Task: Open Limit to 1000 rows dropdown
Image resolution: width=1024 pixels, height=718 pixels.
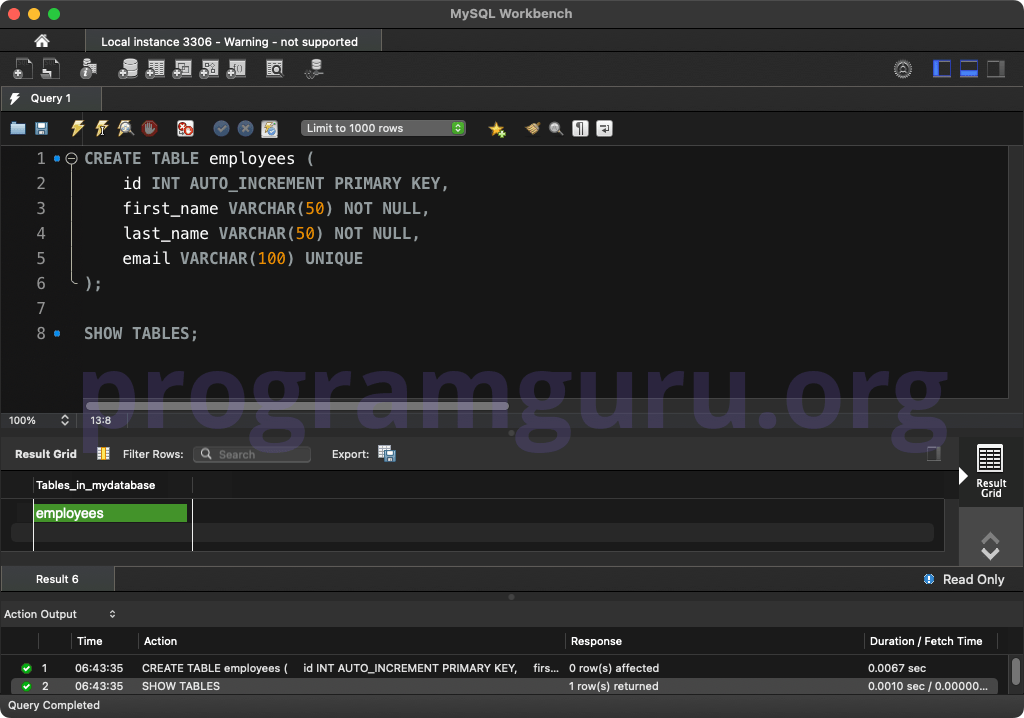Action: click(383, 128)
